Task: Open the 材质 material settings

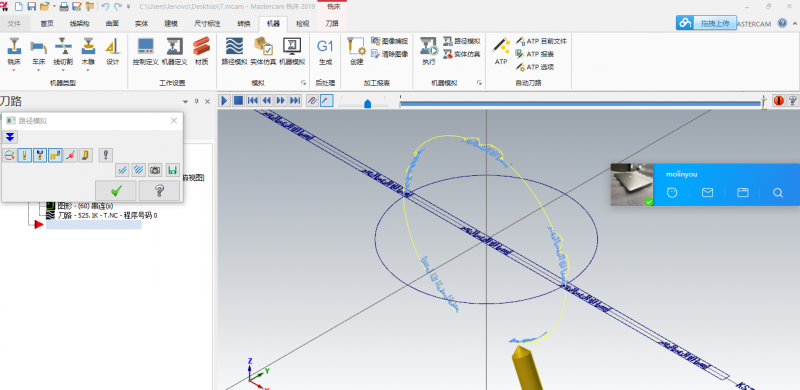Action: click(x=202, y=51)
